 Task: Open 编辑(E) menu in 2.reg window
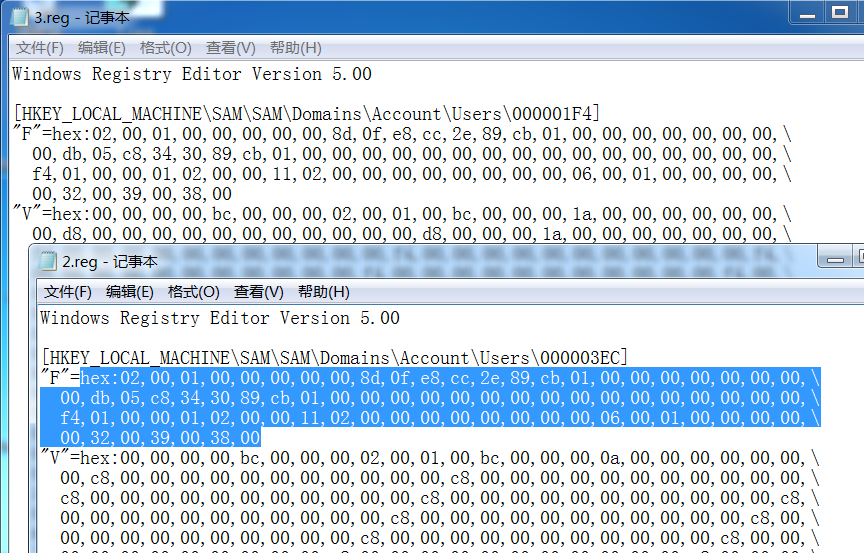click(x=129, y=292)
